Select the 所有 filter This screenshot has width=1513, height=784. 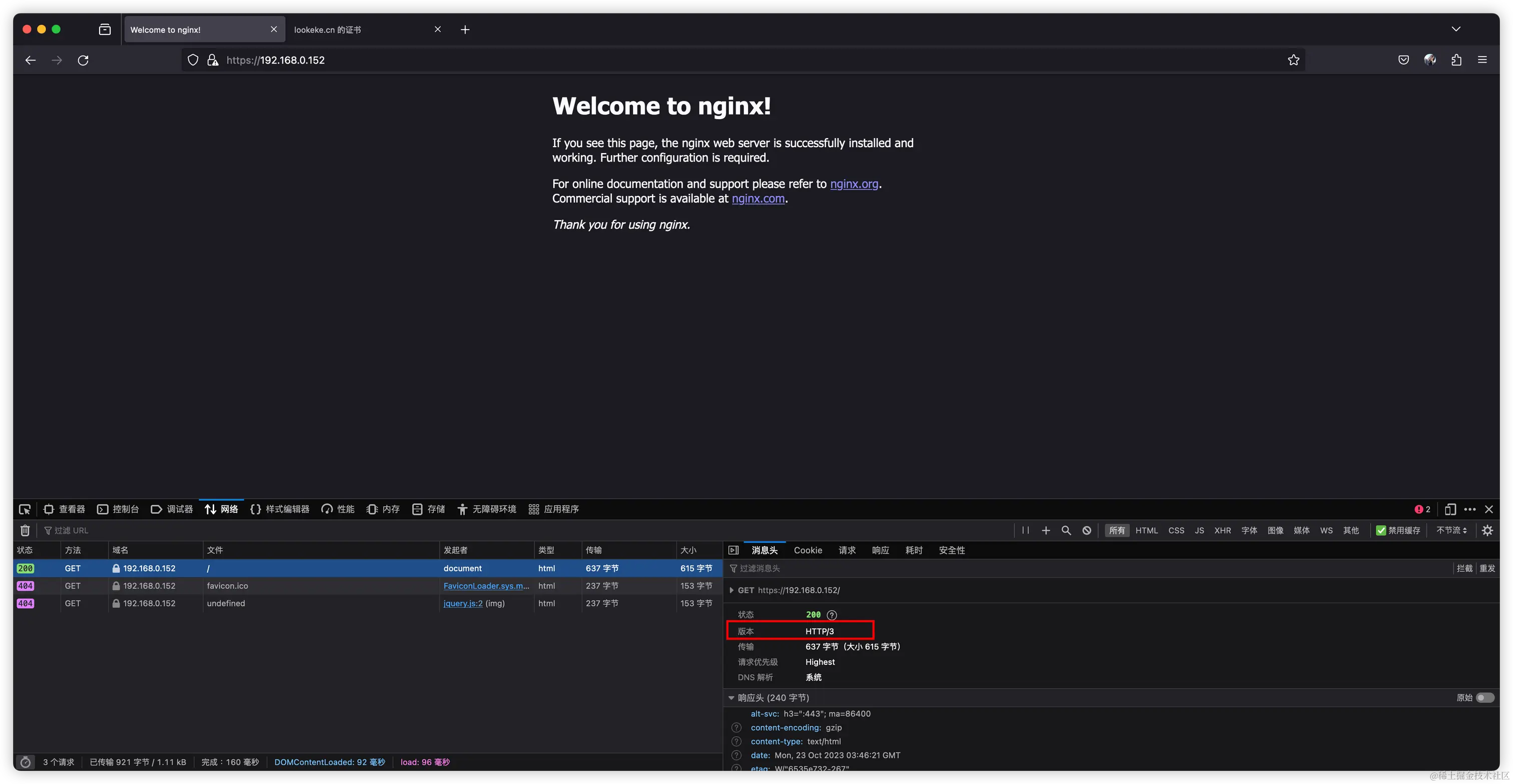coord(1117,530)
